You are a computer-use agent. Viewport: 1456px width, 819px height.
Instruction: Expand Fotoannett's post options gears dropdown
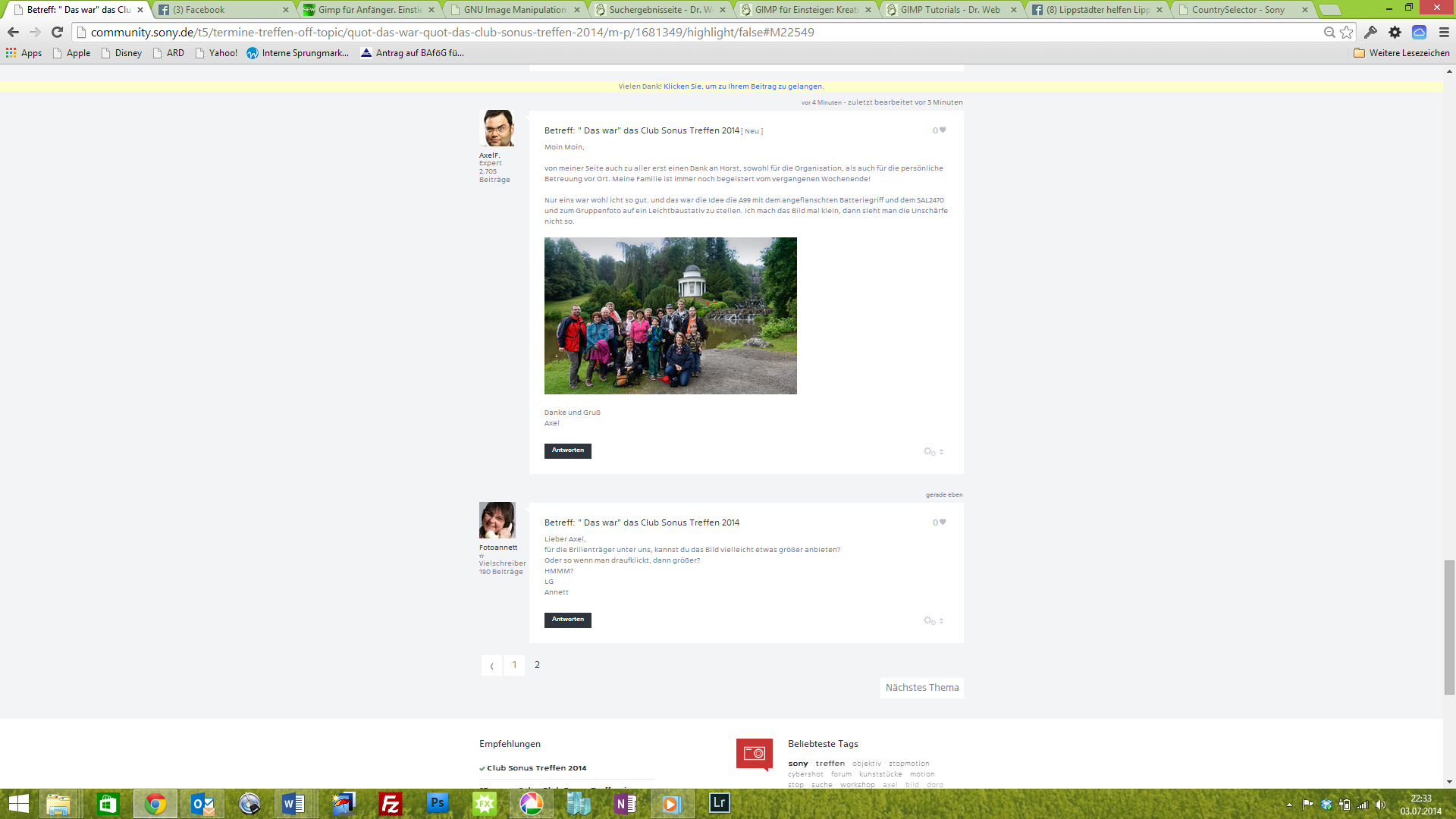(x=928, y=620)
